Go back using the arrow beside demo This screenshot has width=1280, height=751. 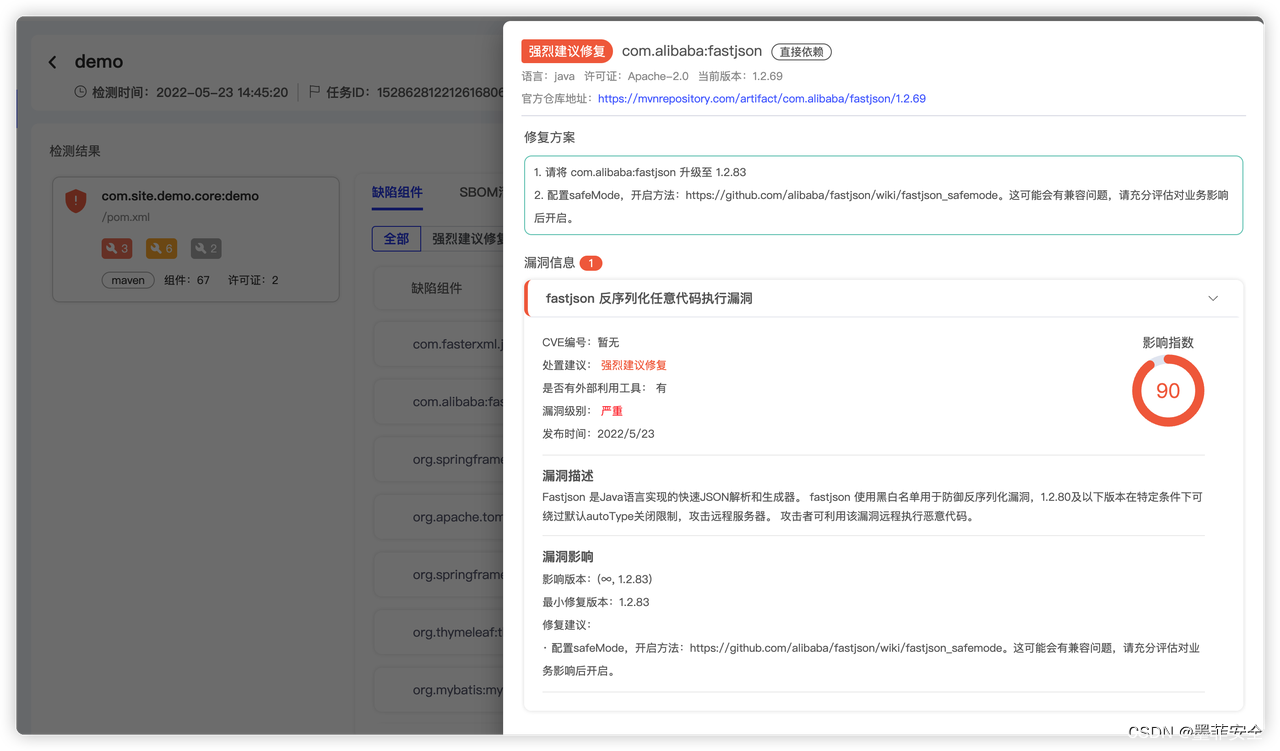click(x=53, y=62)
